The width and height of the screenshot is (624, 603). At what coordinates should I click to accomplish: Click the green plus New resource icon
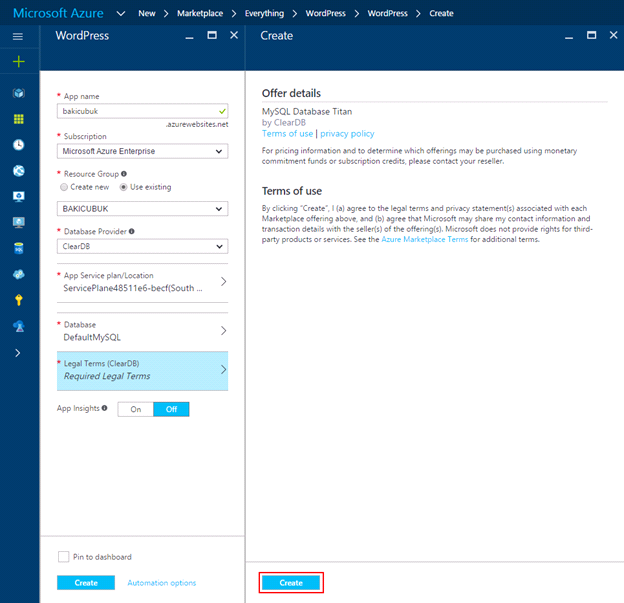point(18,62)
